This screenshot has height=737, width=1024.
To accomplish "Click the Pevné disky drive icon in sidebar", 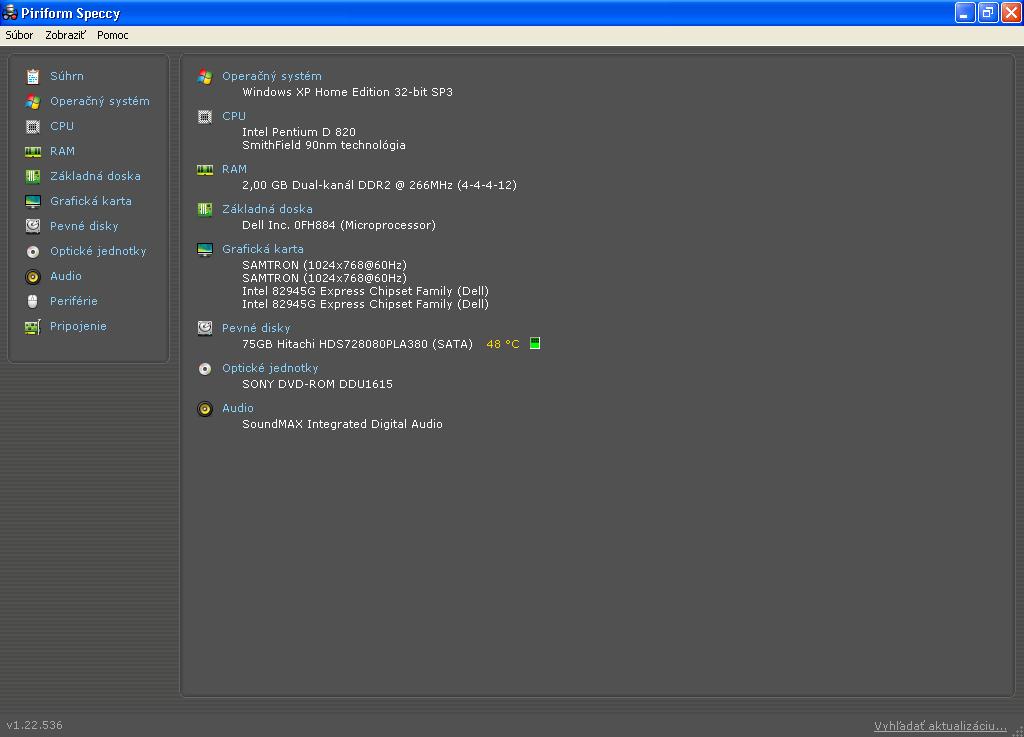I will [x=33, y=226].
